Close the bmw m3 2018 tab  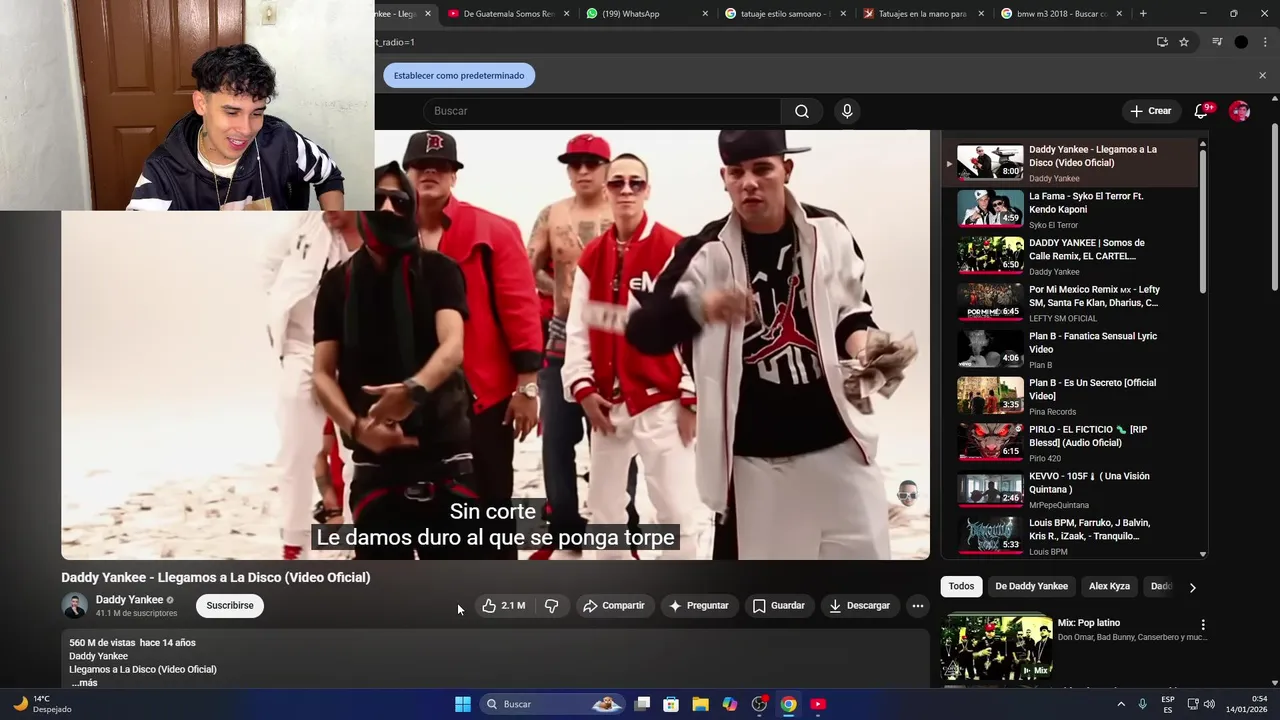[1119, 14]
